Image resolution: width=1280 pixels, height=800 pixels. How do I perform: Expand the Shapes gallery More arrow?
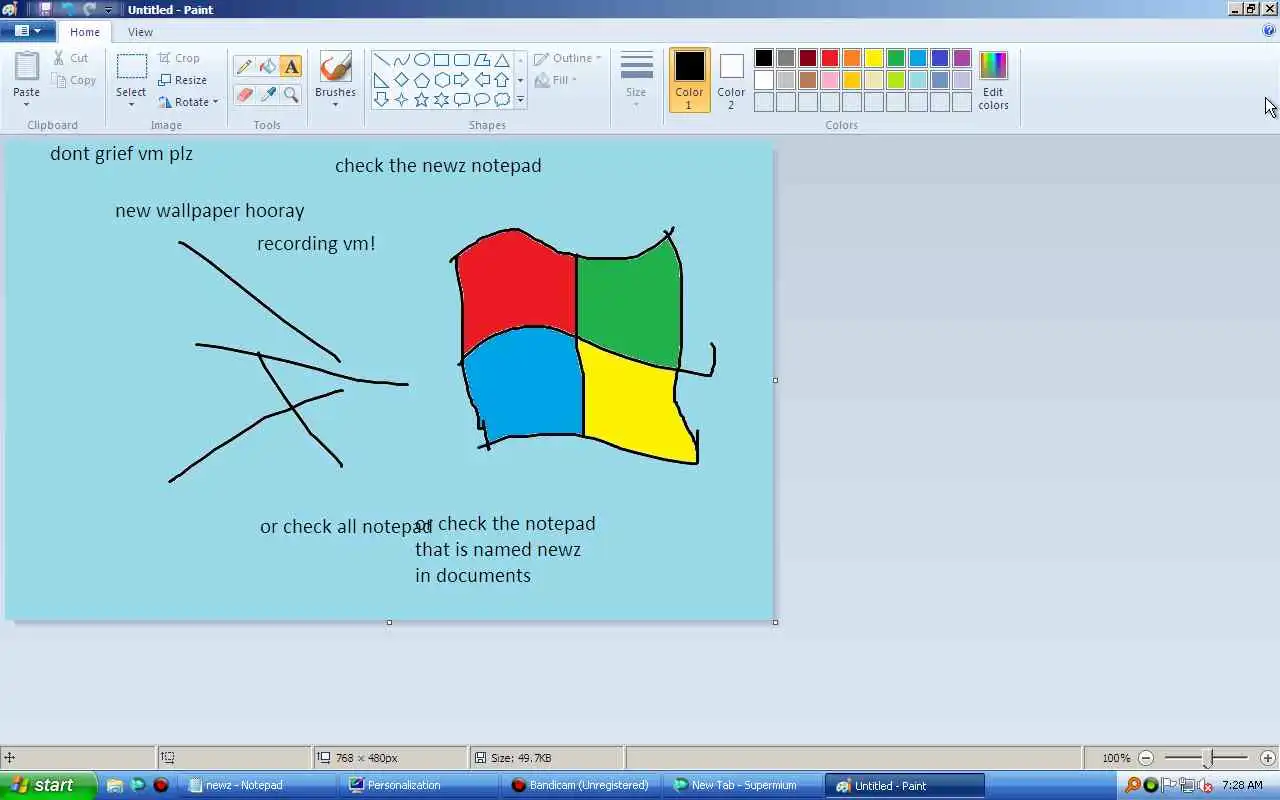520,100
